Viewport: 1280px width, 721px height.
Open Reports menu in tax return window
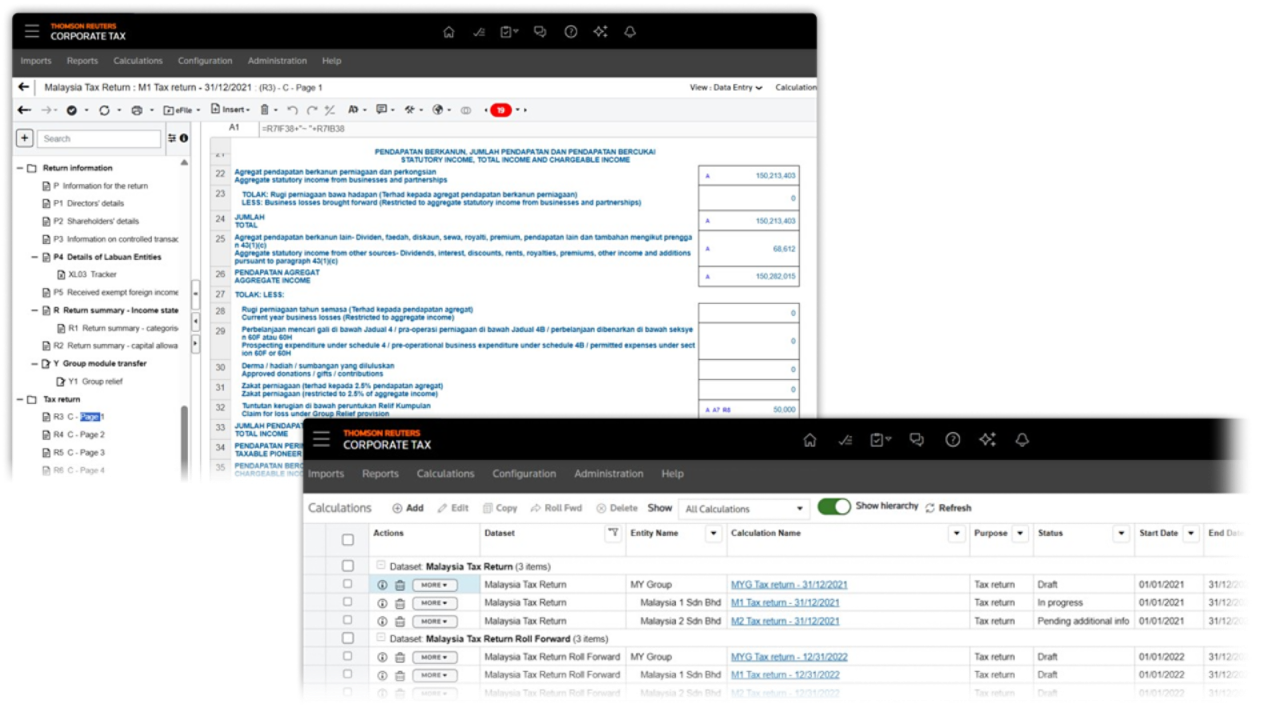[82, 61]
